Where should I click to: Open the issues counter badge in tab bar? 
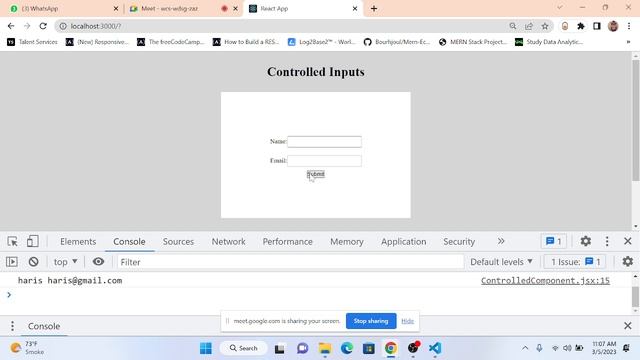[554, 241]
